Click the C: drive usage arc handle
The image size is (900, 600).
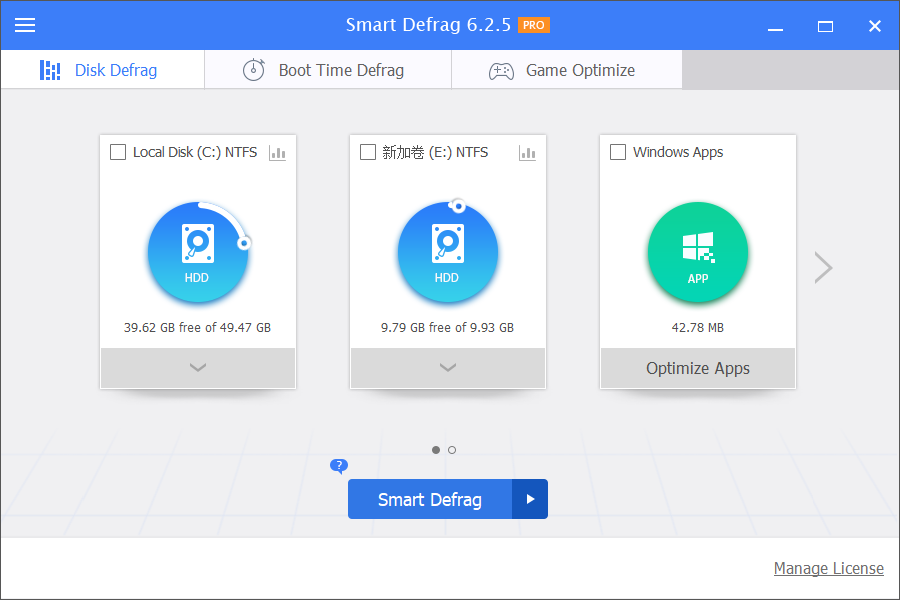pyautogui.click(x=244, y=243)
